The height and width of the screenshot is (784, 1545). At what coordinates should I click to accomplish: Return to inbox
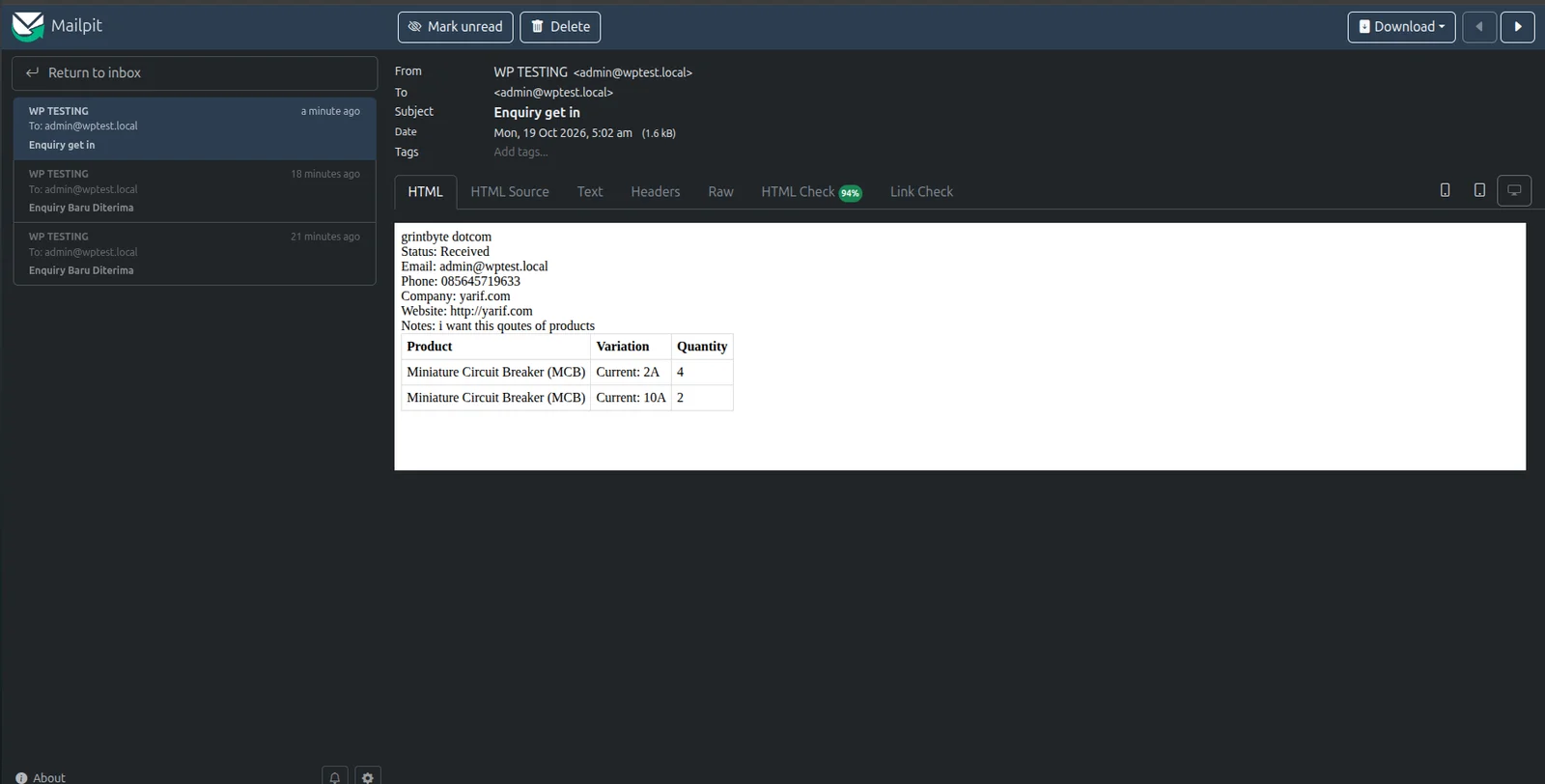click(x=194, y=73)
